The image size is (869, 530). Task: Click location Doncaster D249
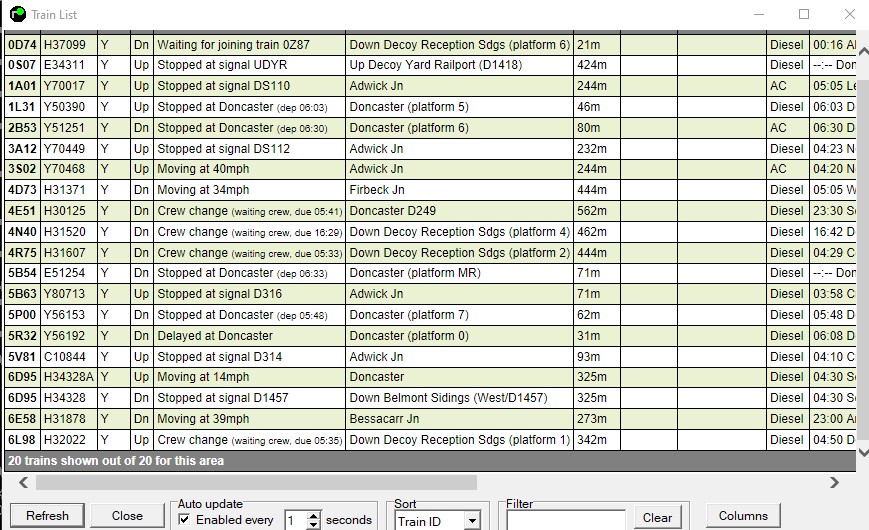pos(392,211)
